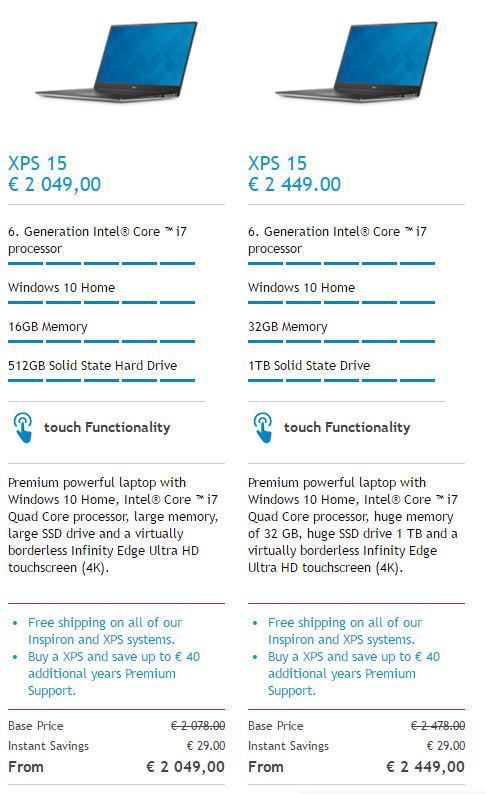486x794 pixels.
Task: Click the touch icon in the right product column
Action: 263,427
